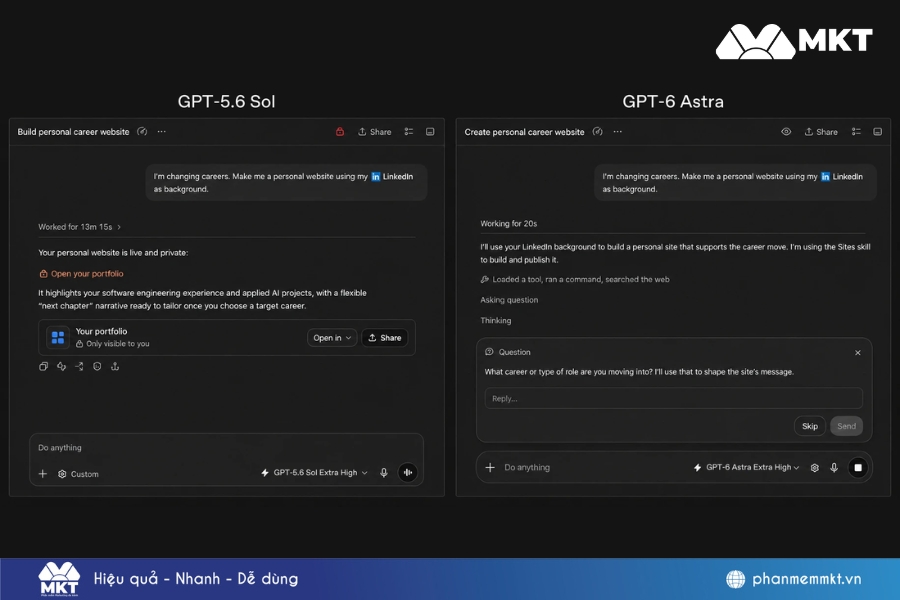This screenshot has width=900, height=600.
Task: Click the microphone icon in the left prompt box
Action: click(384, 473)
